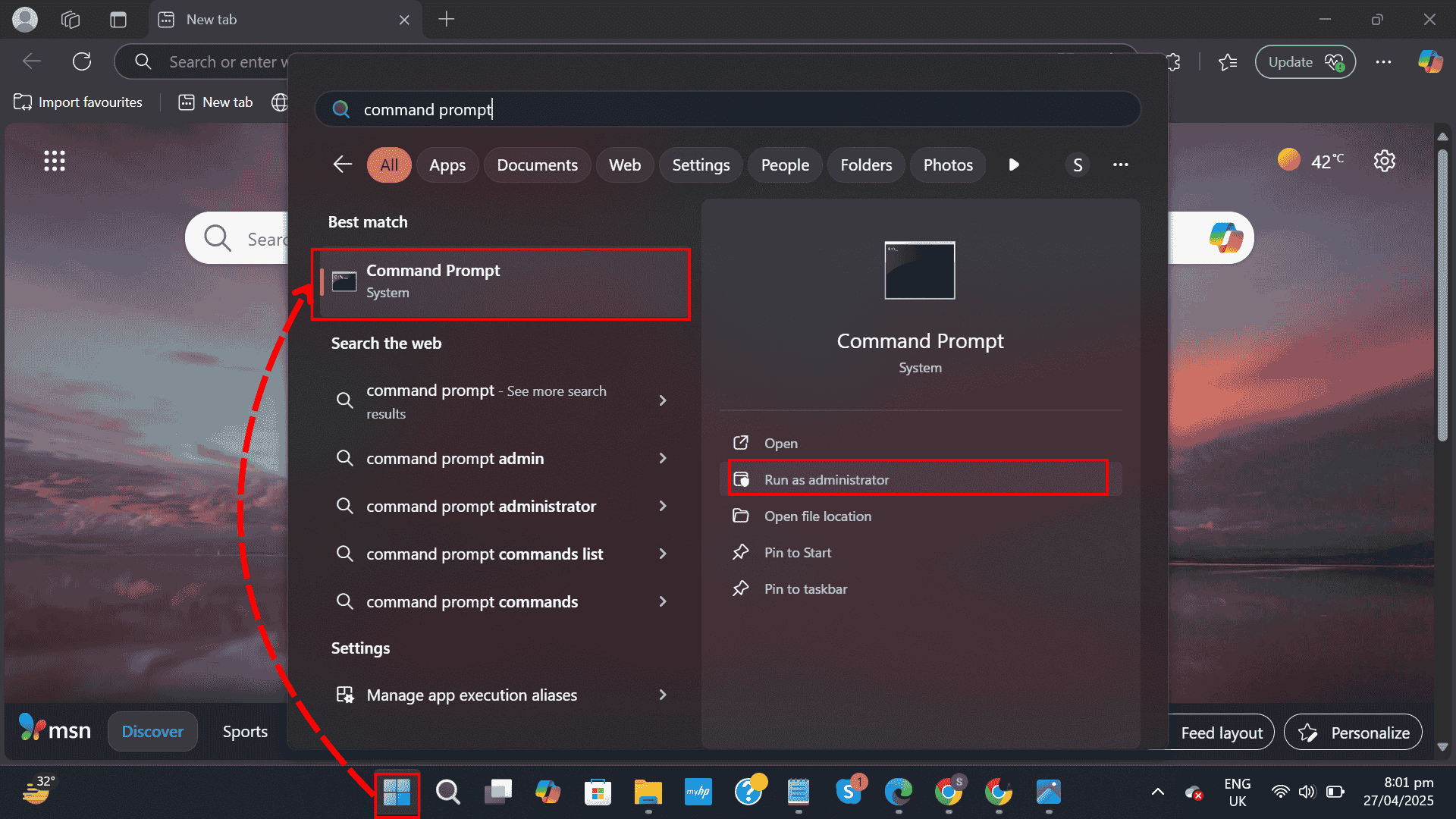Click the Task View taskbar icon
Viewport: 1456px width, 819px height.
pyautogui.click(x=497, y=792)
